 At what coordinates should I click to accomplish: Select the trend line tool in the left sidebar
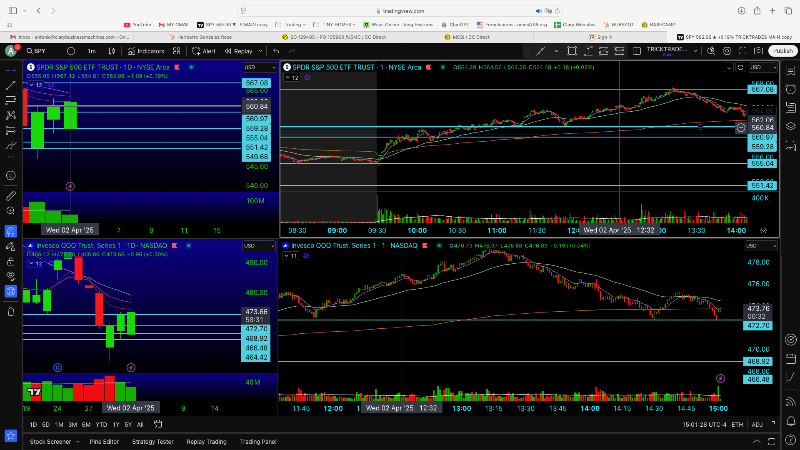[x=11, y=85]
